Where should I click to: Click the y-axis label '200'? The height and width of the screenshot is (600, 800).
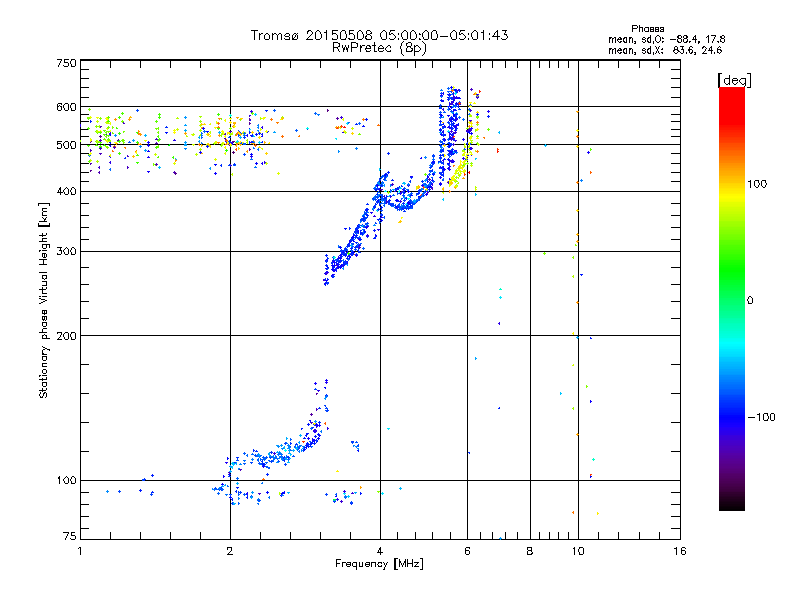66,336
